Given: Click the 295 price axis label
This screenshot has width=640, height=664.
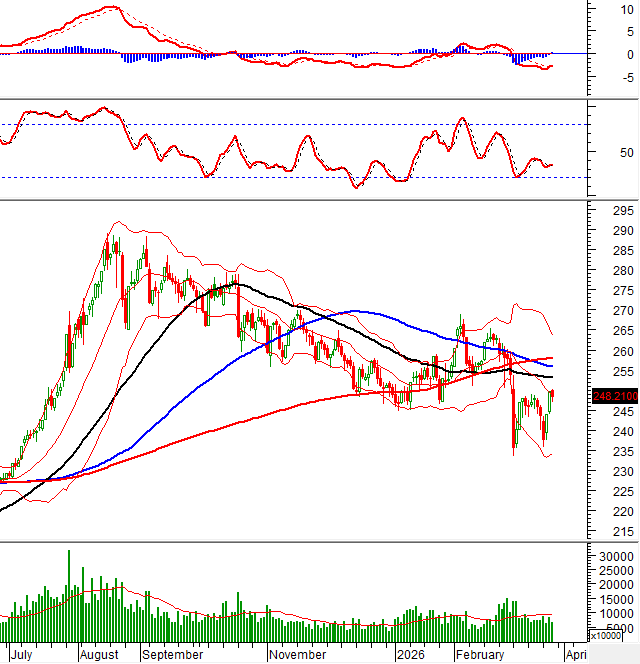Looking at the screenshot, I should (596, 211).
